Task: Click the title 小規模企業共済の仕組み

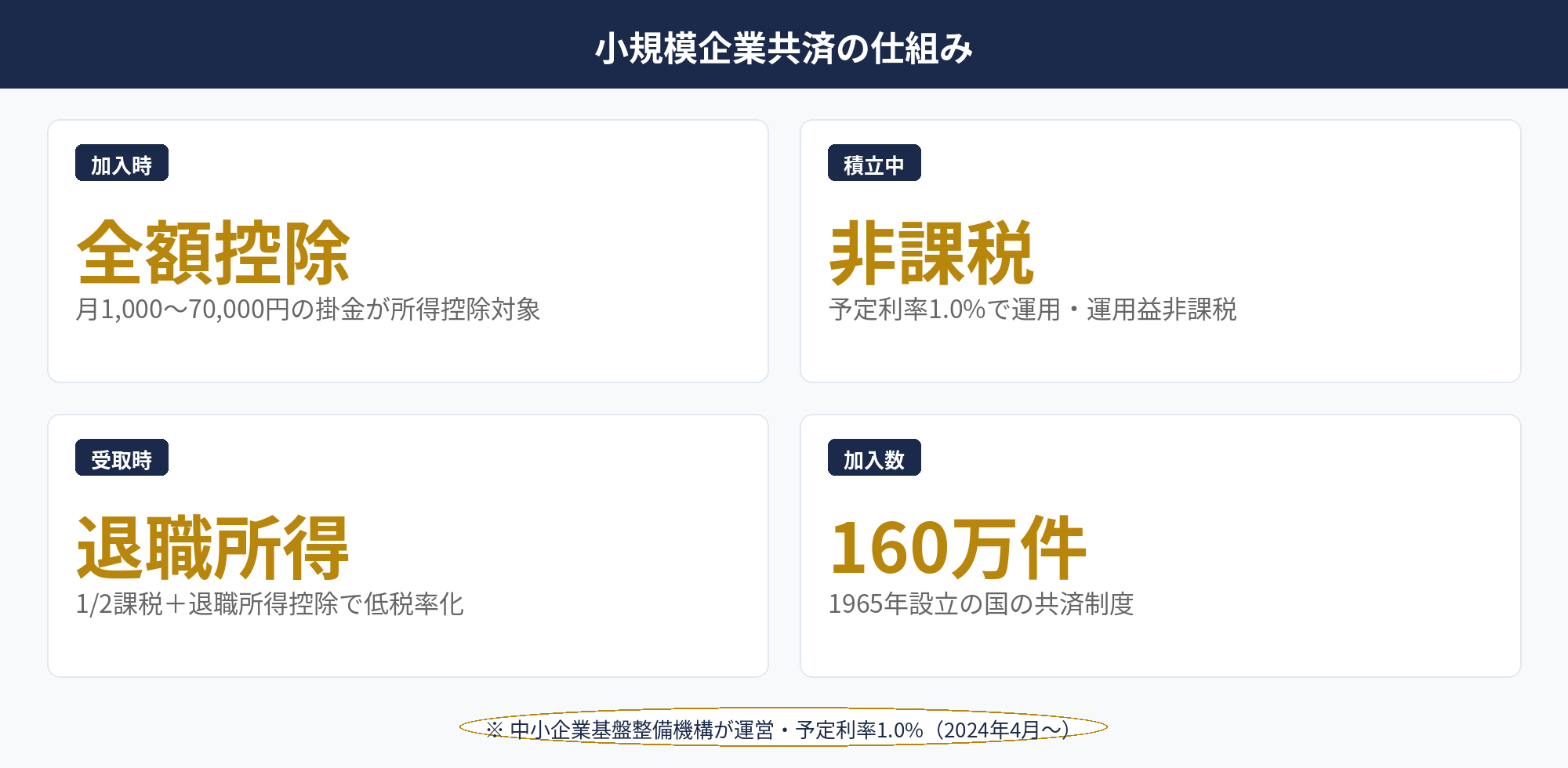Action: pyautogui.click(x=784, y=49)
